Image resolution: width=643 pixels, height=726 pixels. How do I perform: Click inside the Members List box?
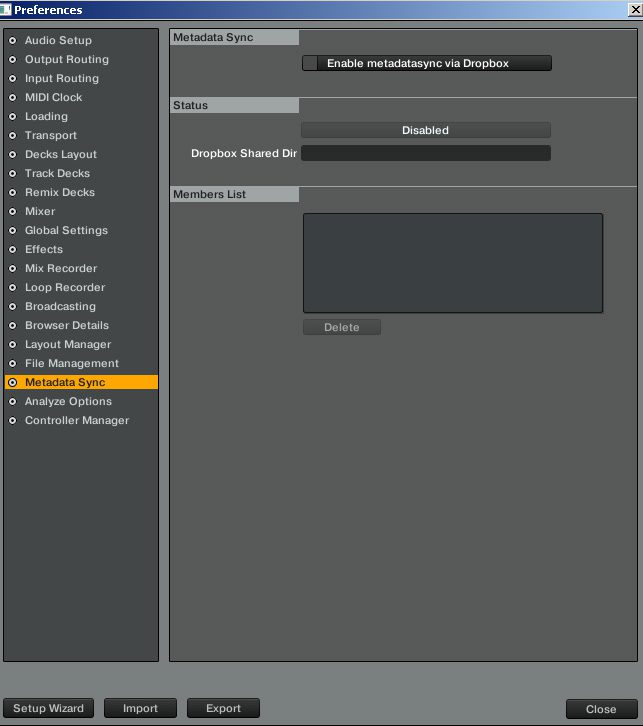[452, 263]
